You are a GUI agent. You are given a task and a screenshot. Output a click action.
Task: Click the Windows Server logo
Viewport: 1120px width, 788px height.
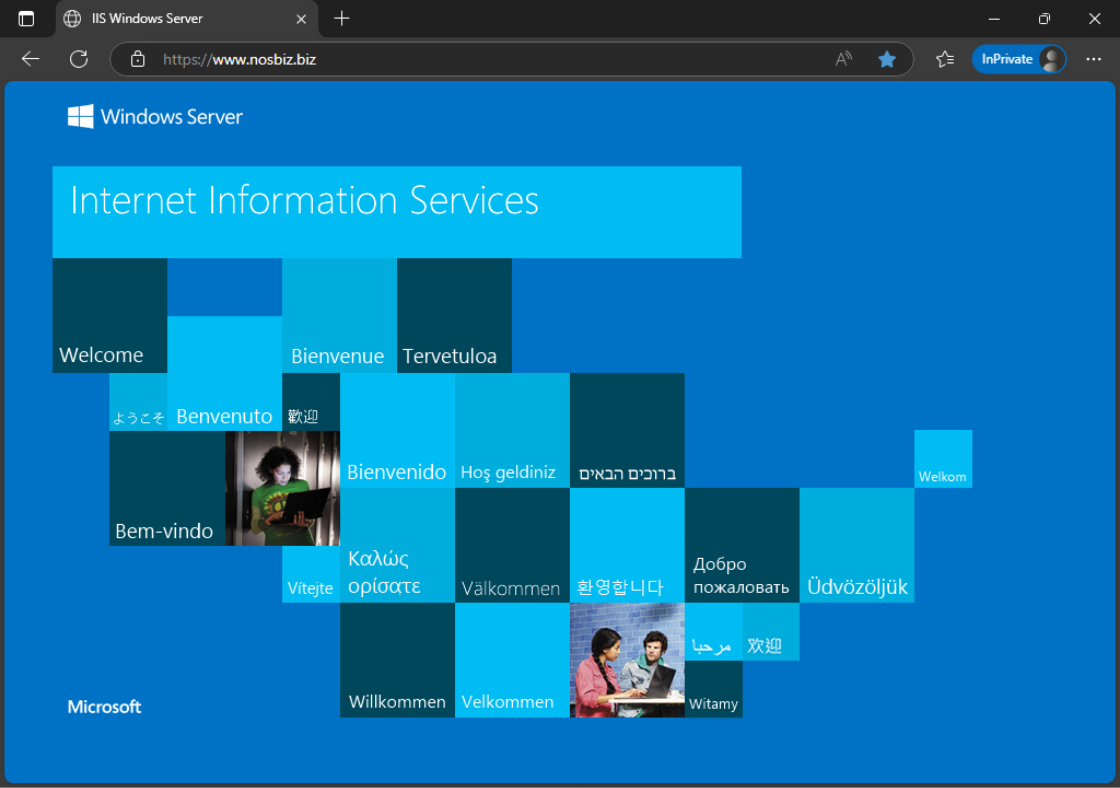(155, 117)
